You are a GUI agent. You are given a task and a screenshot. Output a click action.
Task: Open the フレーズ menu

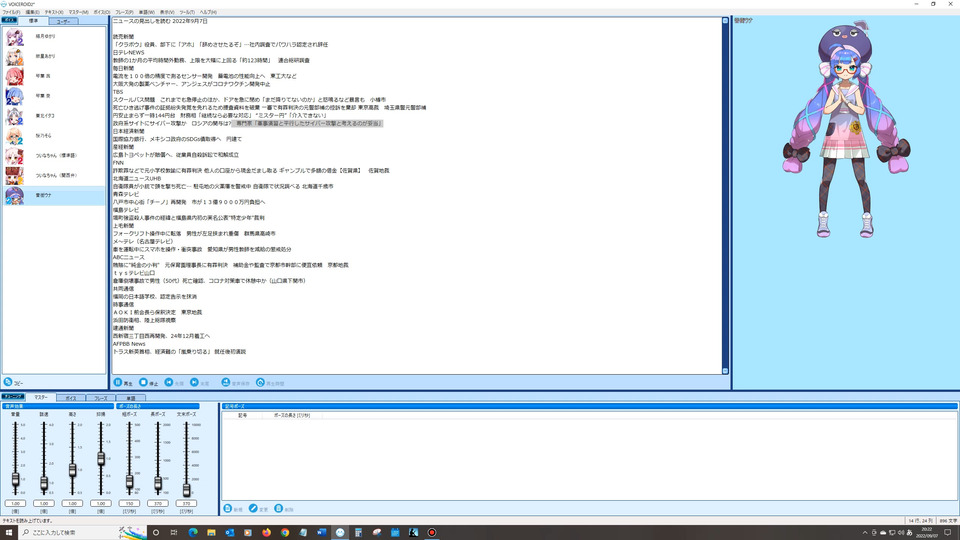[x=124, y=12]
